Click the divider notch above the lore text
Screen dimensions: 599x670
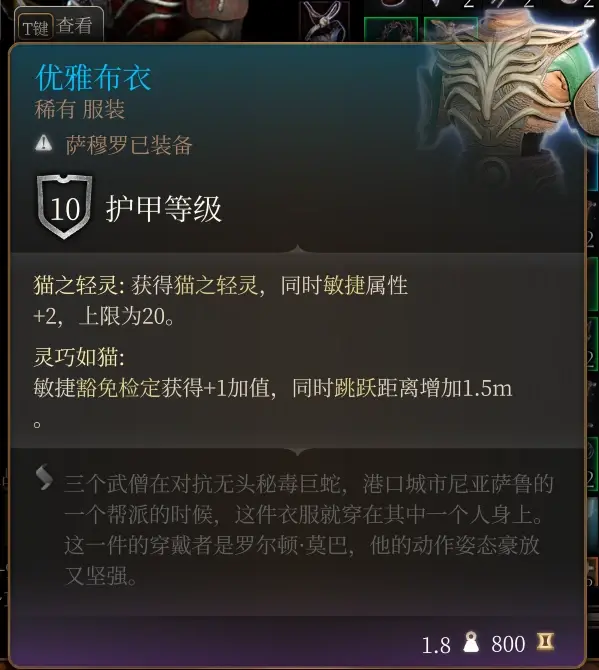298,451
